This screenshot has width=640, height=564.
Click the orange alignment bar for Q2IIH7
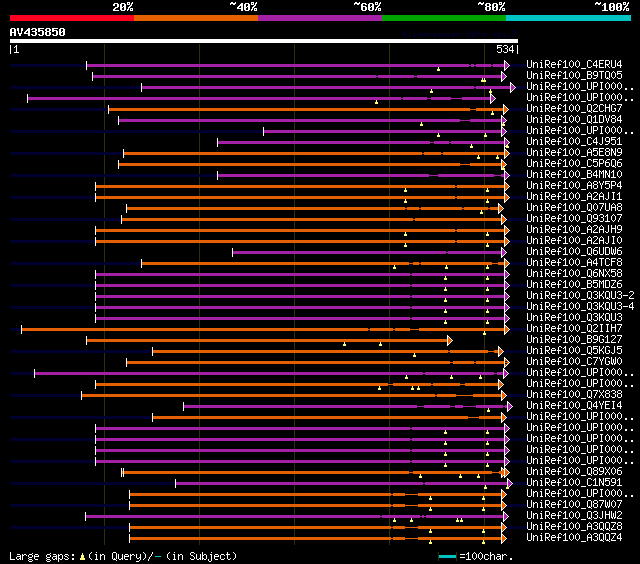point(263,329)
